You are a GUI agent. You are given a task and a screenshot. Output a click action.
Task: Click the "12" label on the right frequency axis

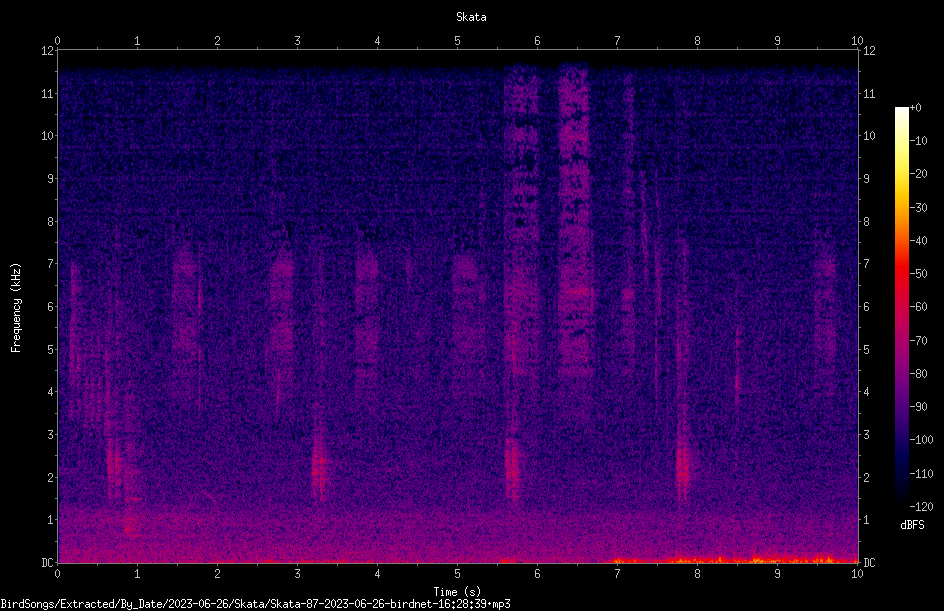point(869,51)
